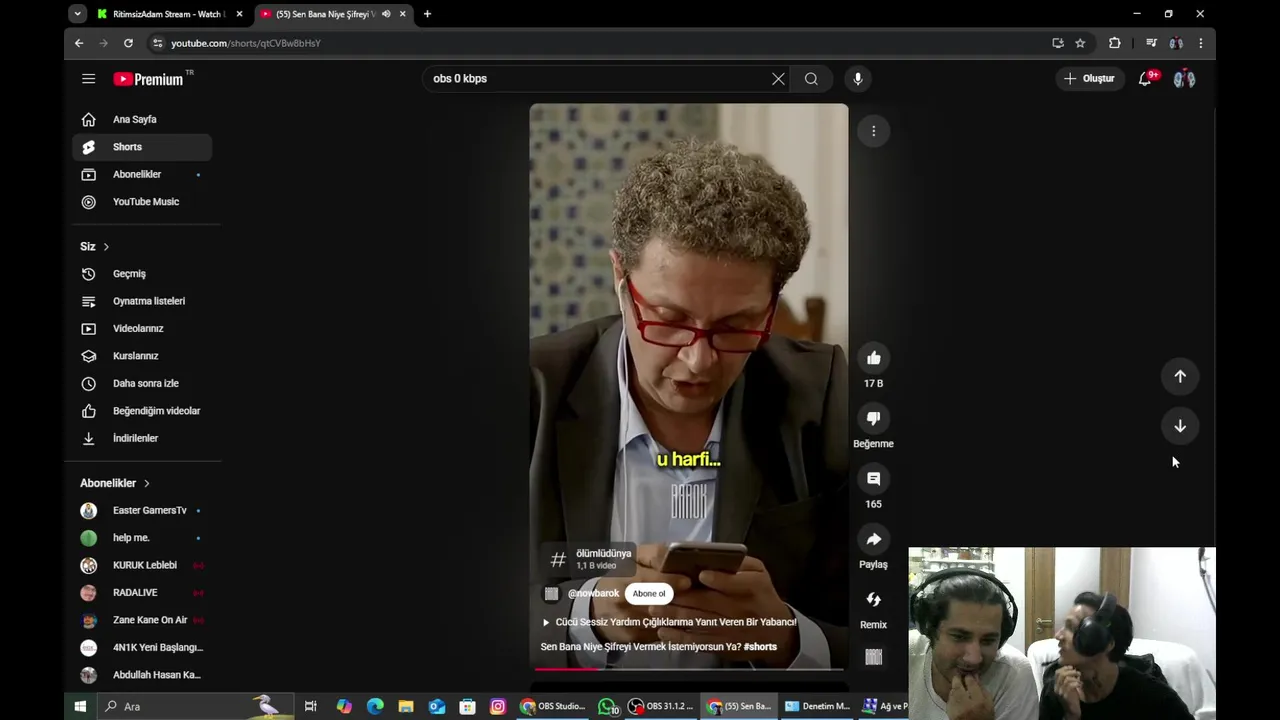Open the 4N1K Yeni Başlangı... channel
Screen dimensions: 1280x720
point(142,647)
